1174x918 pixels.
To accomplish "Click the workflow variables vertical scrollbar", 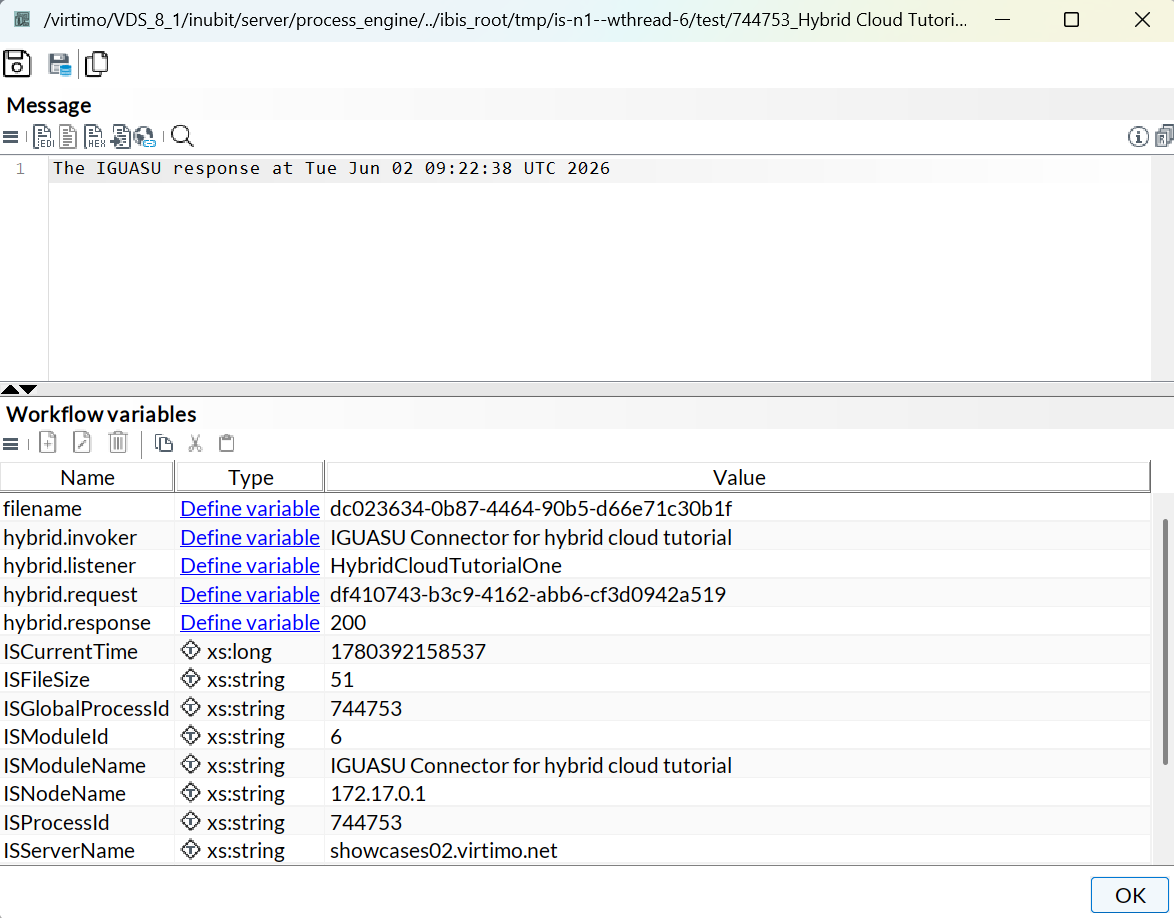I will 1164,642.
